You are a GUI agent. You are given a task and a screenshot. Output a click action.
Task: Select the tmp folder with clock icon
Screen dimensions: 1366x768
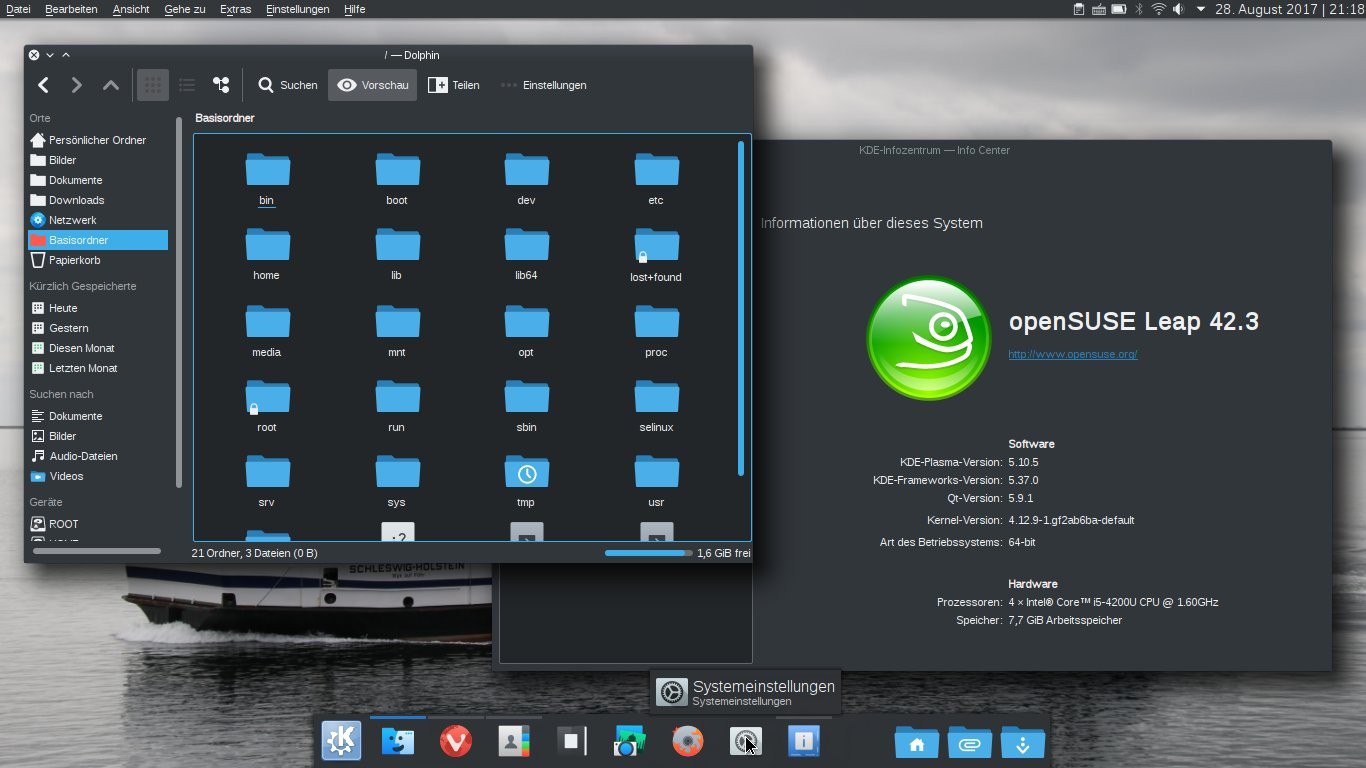click(527, 471)
